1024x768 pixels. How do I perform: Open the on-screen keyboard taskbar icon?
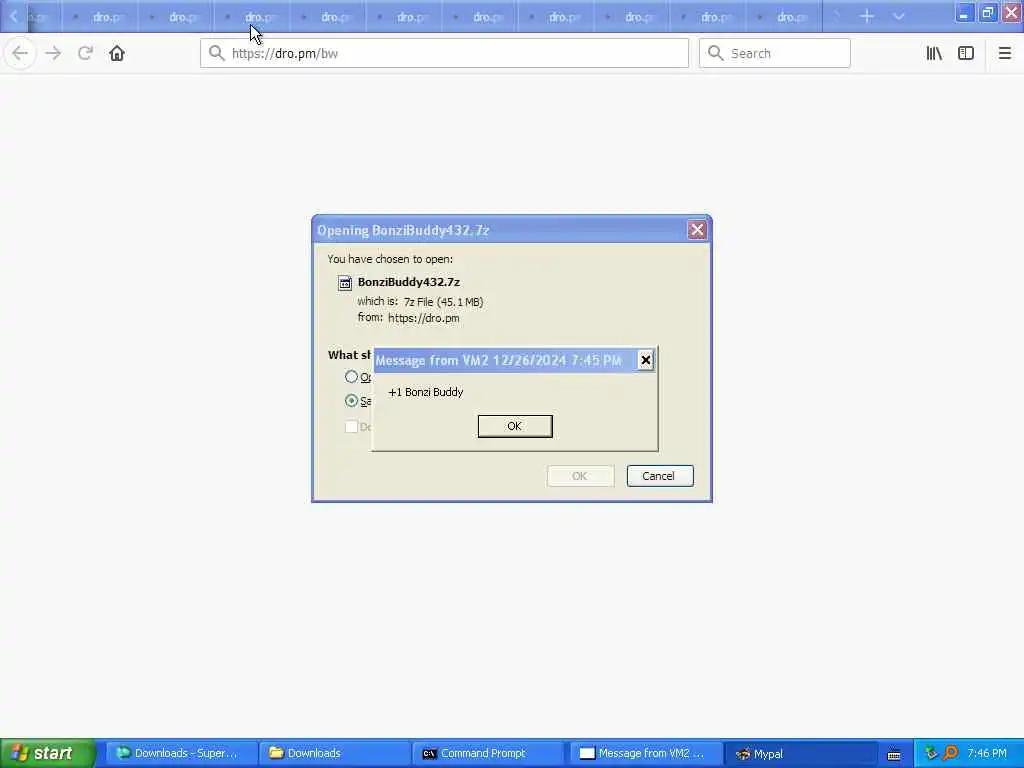pyautogui.click(x=894, y=754)
